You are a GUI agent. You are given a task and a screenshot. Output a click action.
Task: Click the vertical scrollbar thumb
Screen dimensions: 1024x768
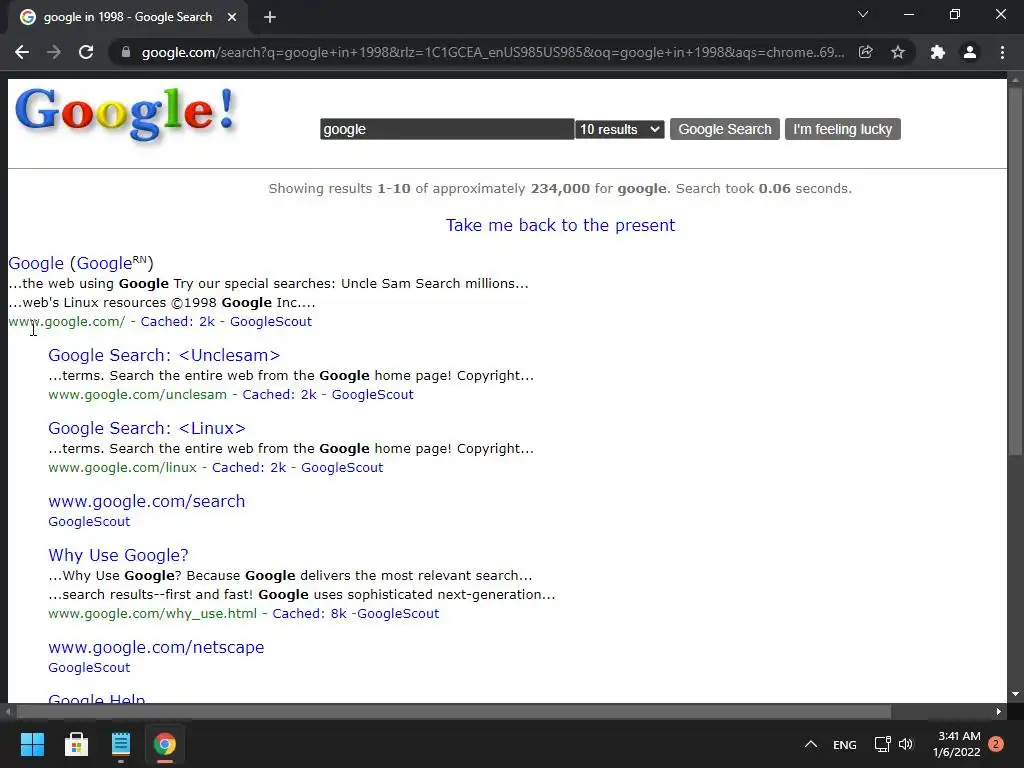(x=1015, y=271)
